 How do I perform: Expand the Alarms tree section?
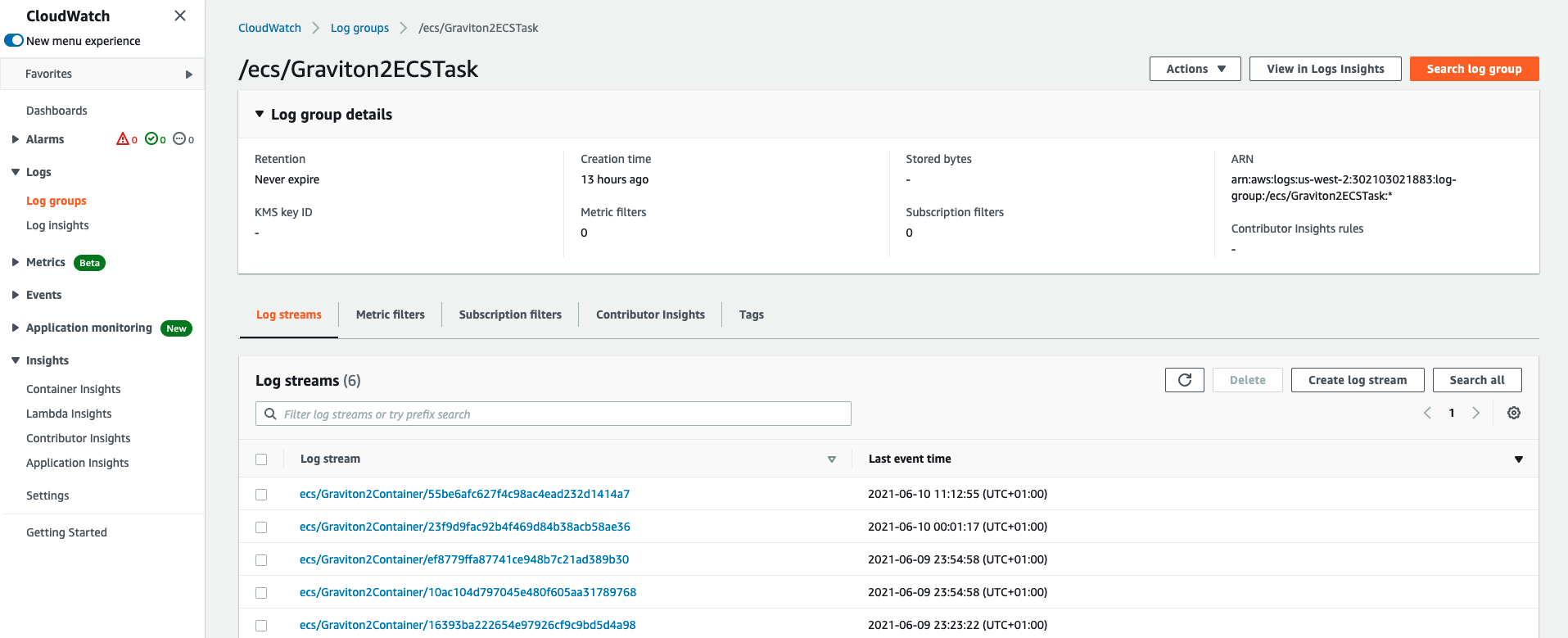pyautogui.click(x=16, y=139)
